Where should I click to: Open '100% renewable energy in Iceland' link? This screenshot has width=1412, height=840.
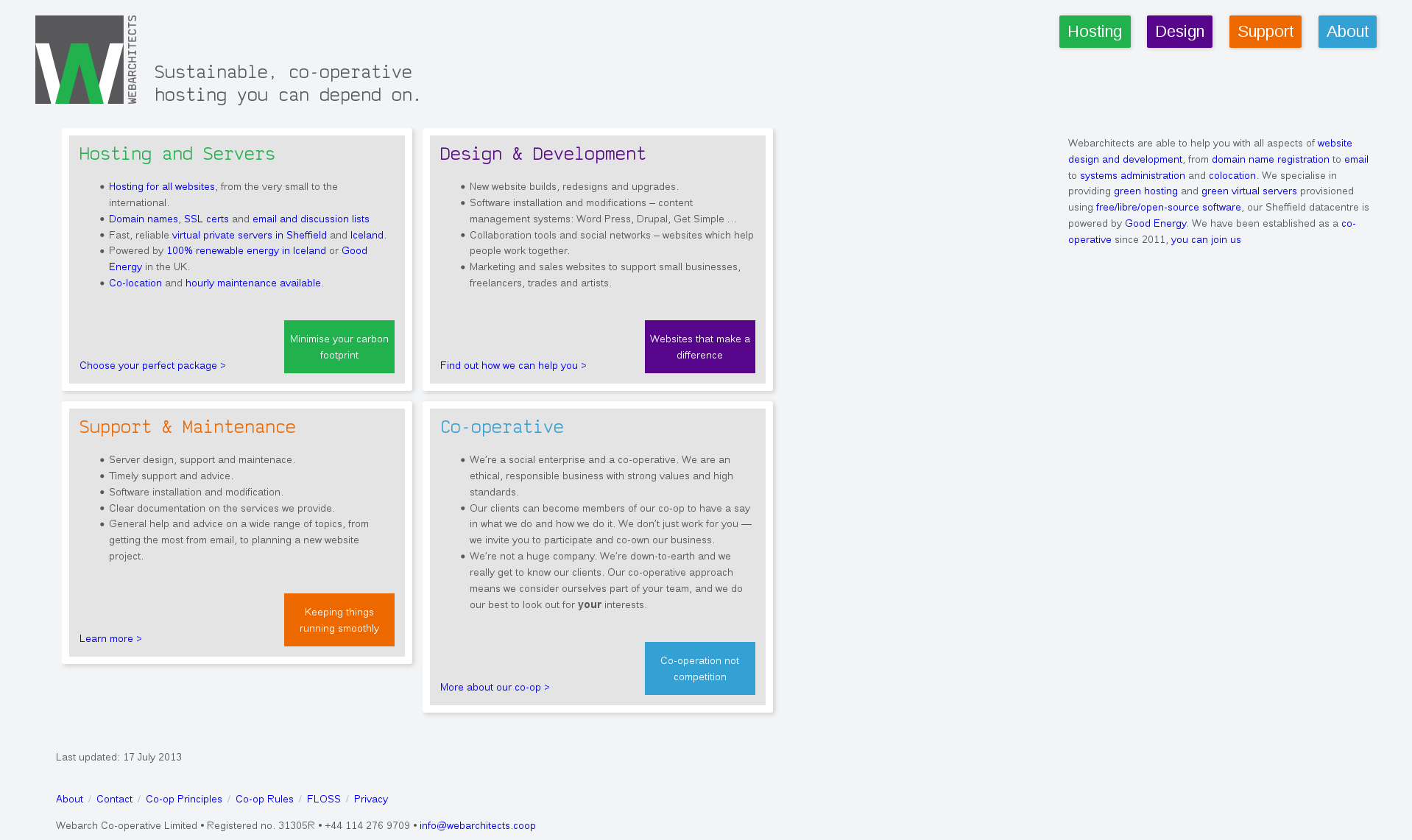coord(246,251)
